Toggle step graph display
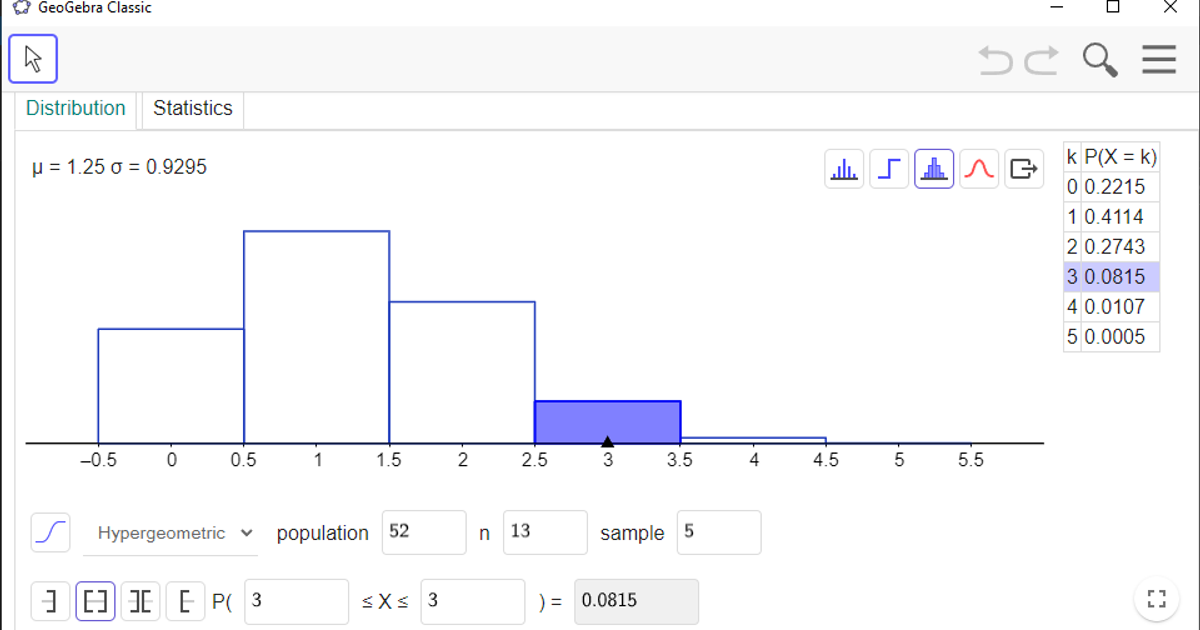 pyautogui.click(x=889, y=169)
